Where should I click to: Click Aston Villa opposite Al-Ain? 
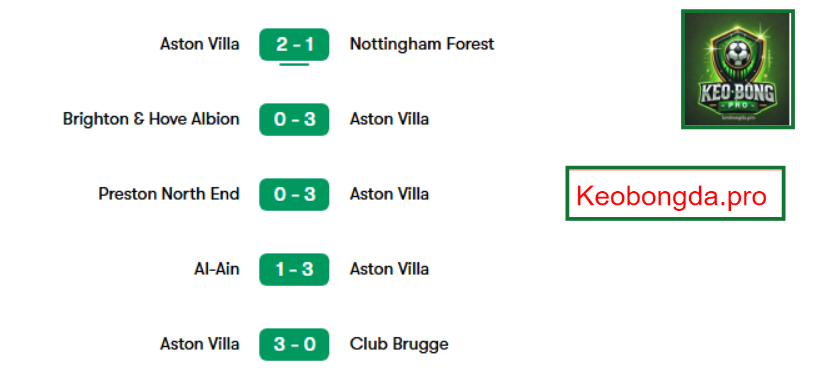389,269
